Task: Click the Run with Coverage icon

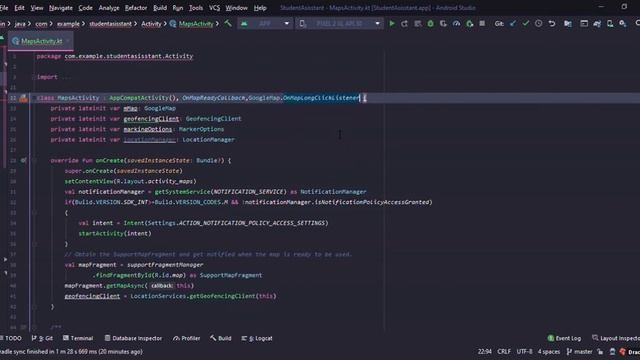Action: [443, 24]
